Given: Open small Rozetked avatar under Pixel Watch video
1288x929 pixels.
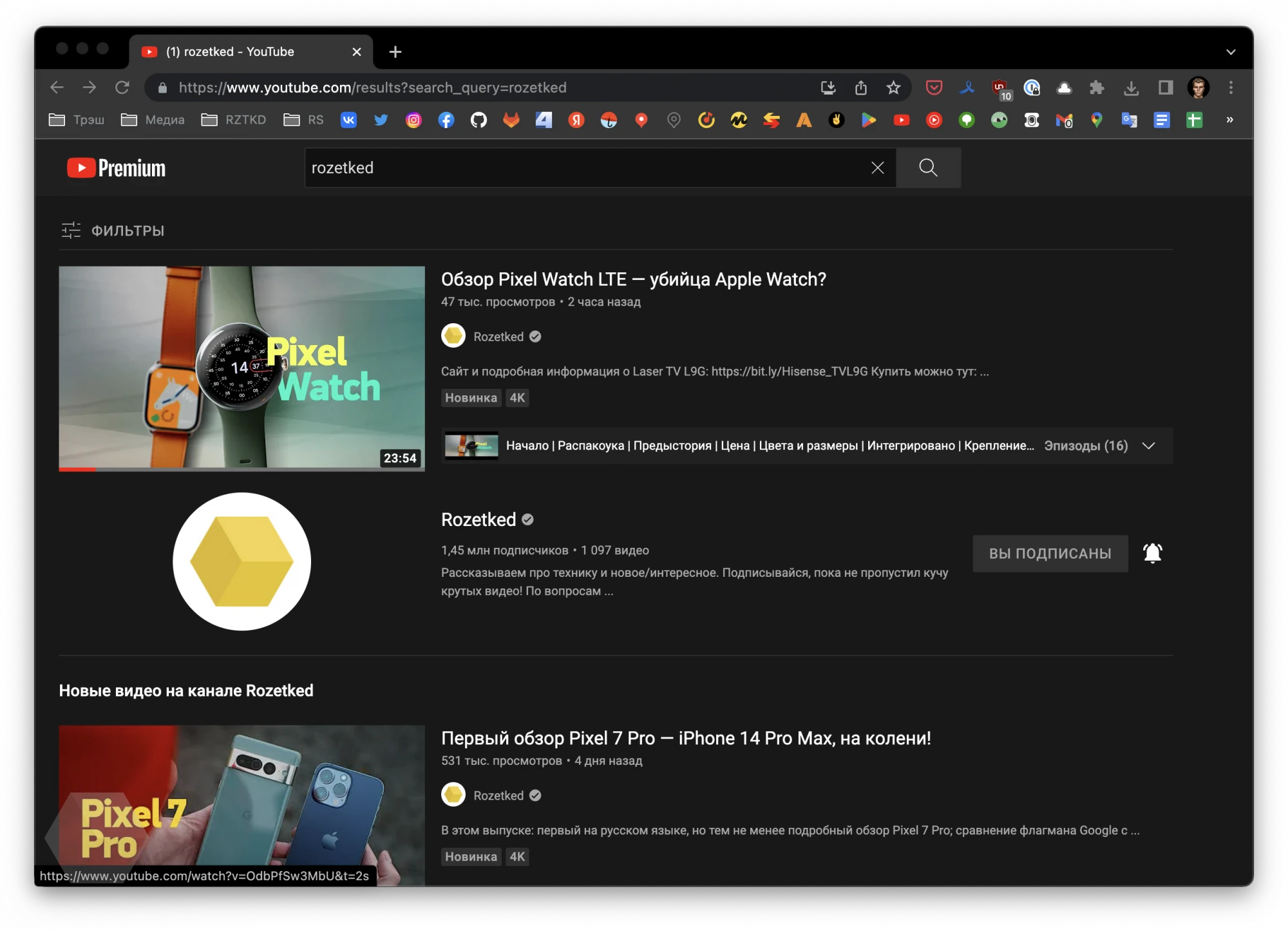Looking at the screenshot, I should [x=453, y=335].
